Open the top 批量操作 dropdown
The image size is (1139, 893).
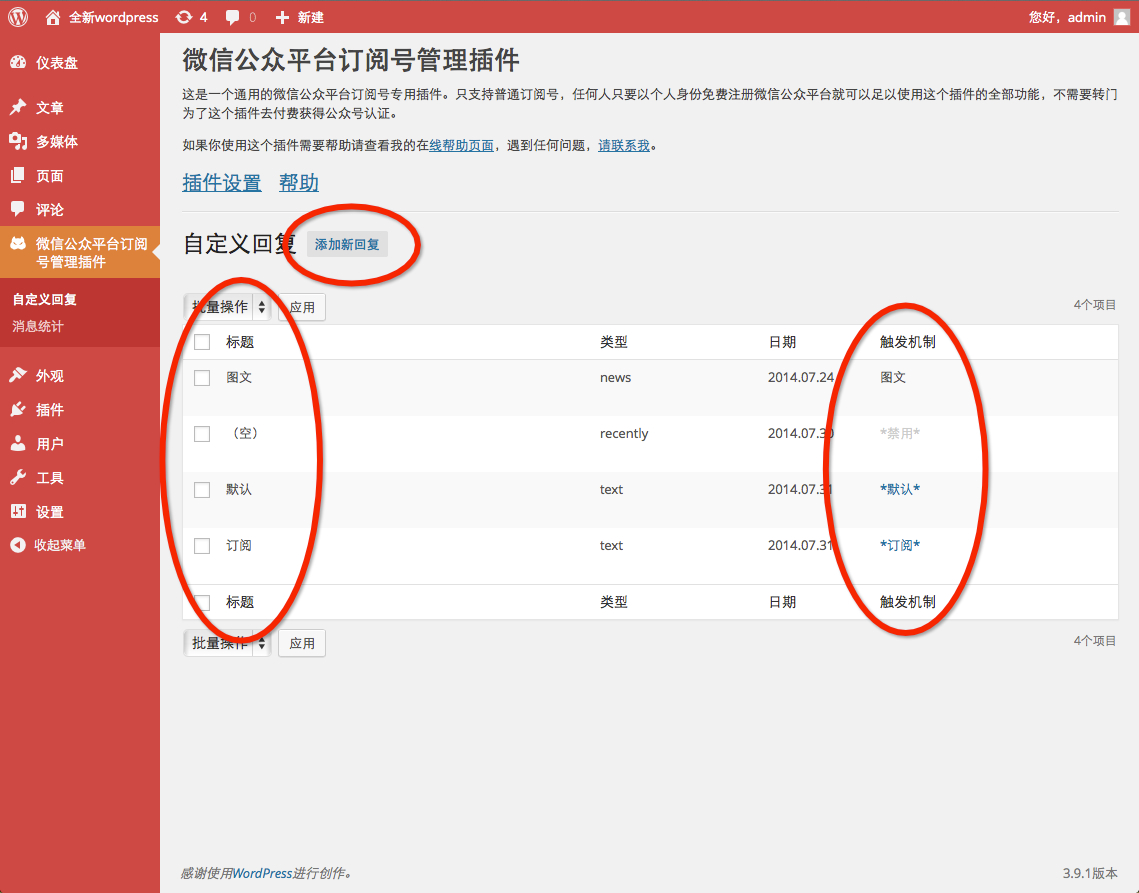pyautogui.click(x=227, y=307)
